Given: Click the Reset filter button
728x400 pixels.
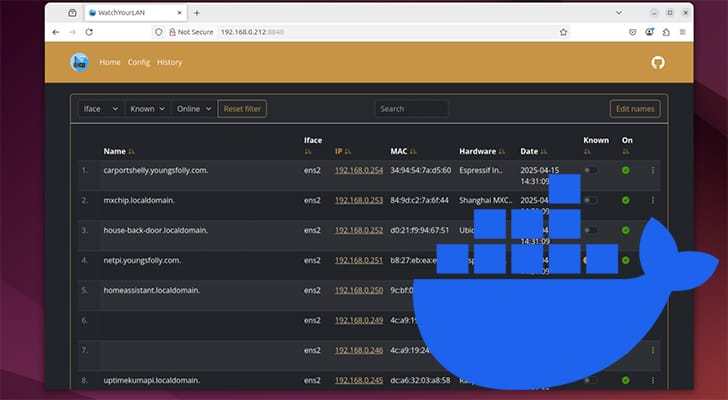Looking at the screenshot, I should click(242, 109).
